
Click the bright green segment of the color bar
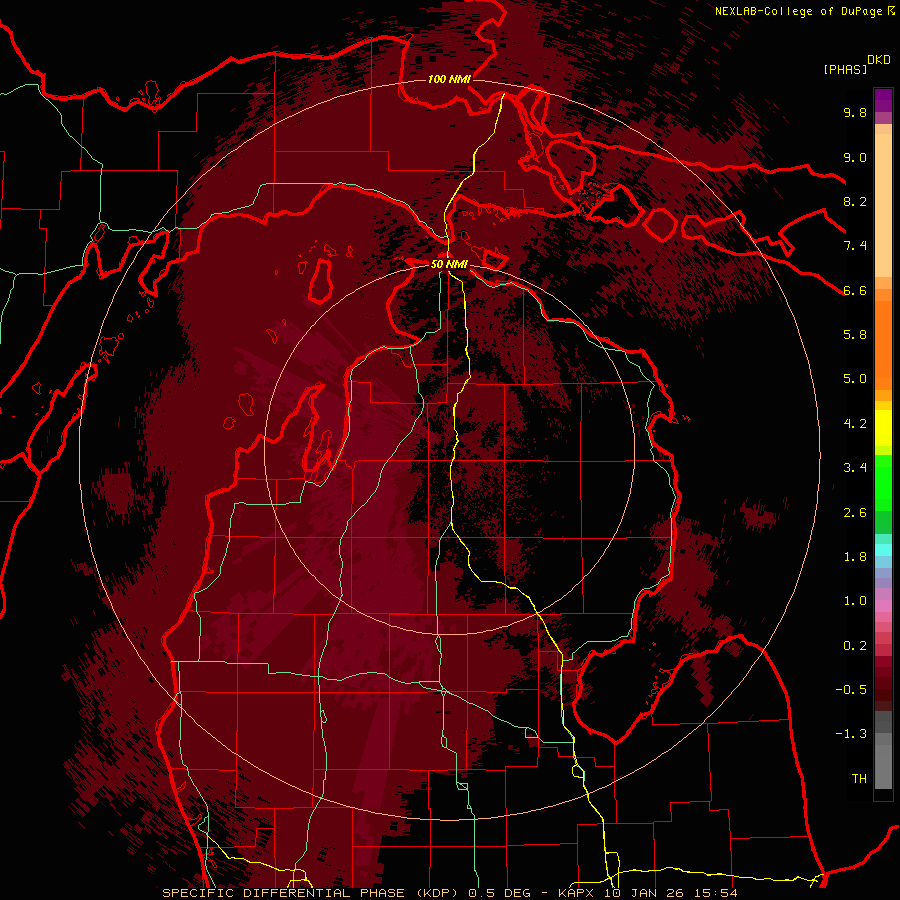pos(883,482)
